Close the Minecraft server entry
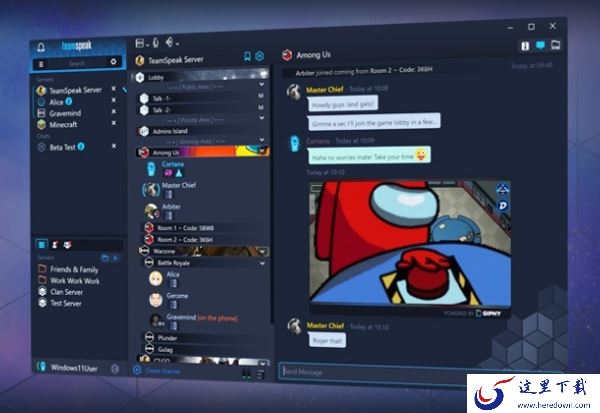 113,123
